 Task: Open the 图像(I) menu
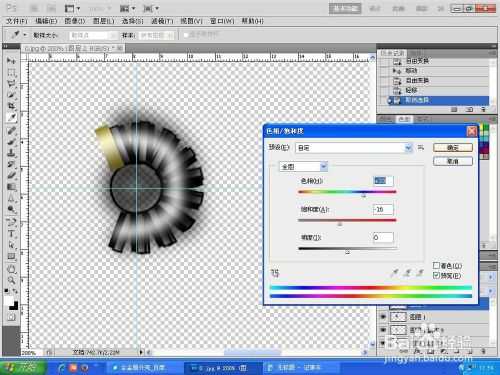tap(75, 21)
